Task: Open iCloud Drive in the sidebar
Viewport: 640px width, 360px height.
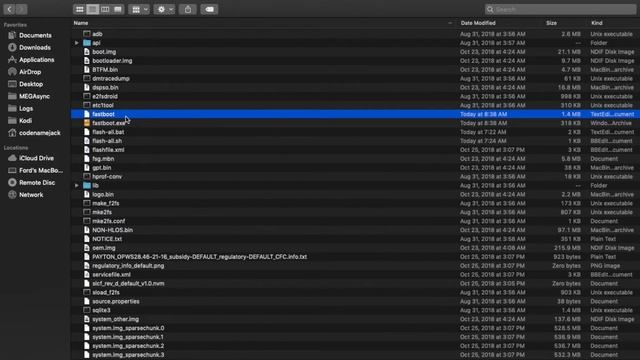Action: coord(31,158)
